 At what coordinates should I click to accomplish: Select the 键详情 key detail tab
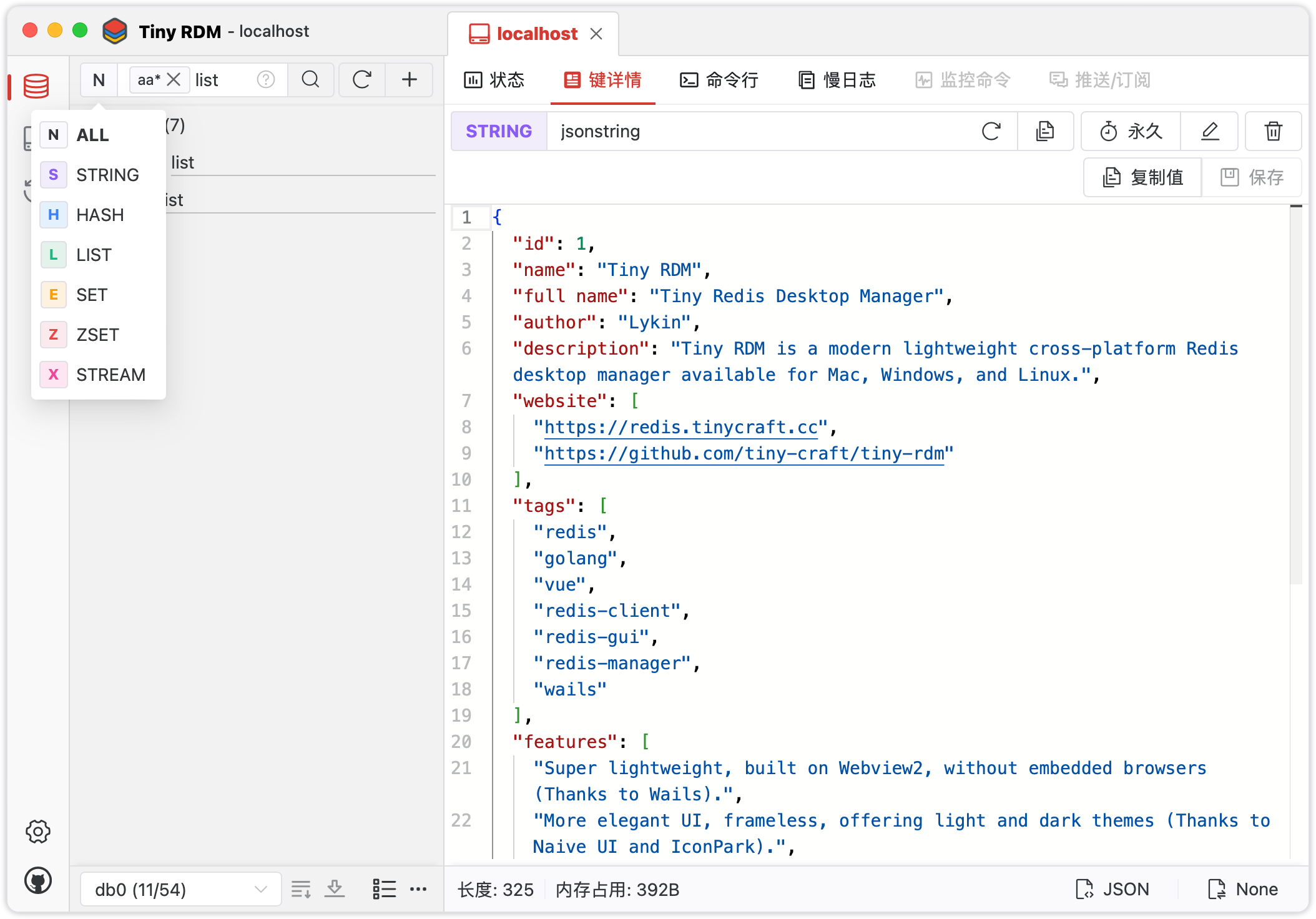(x=603, y=80)
